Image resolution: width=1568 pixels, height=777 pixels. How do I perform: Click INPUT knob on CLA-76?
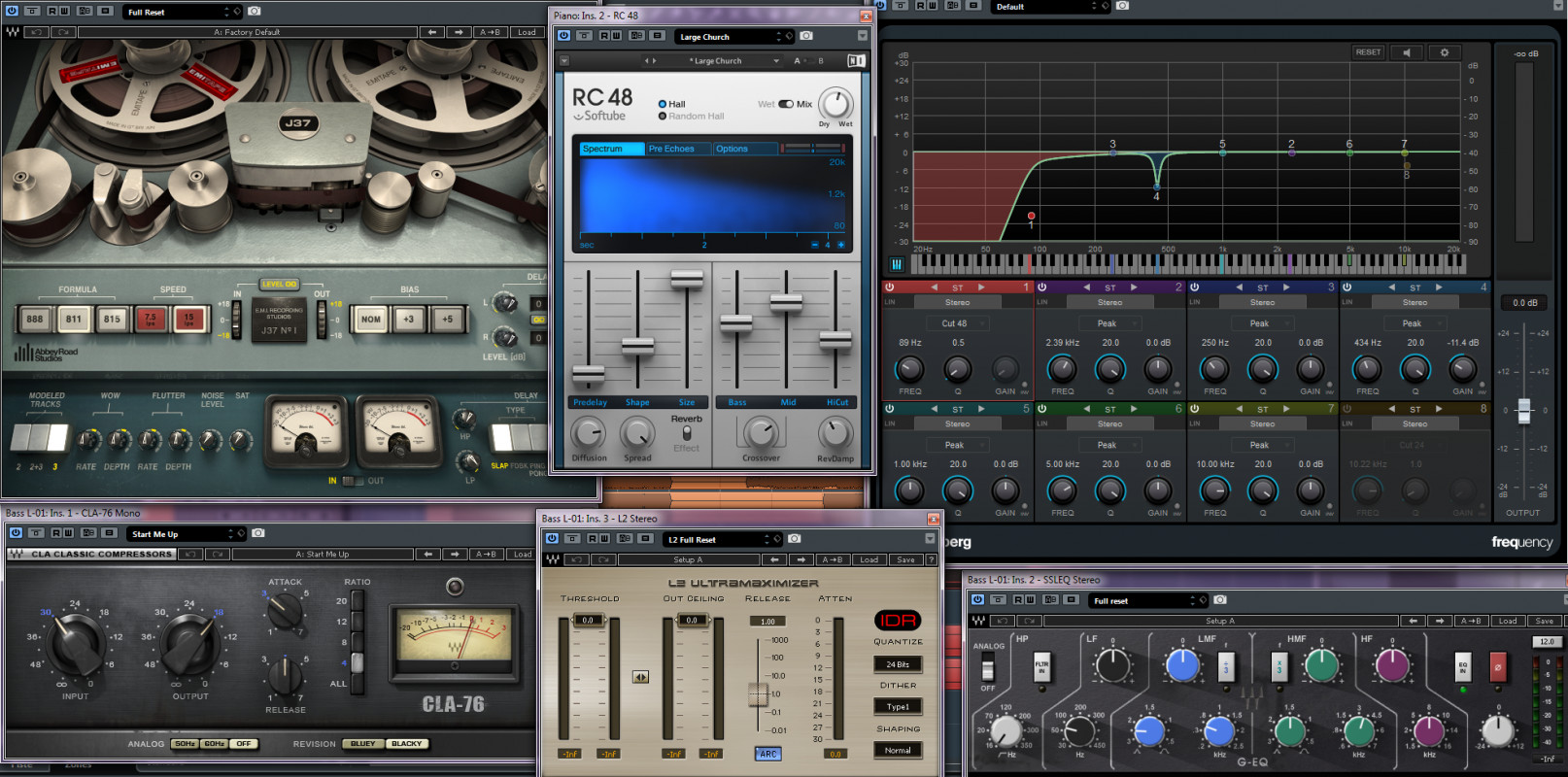click(76, 646)
